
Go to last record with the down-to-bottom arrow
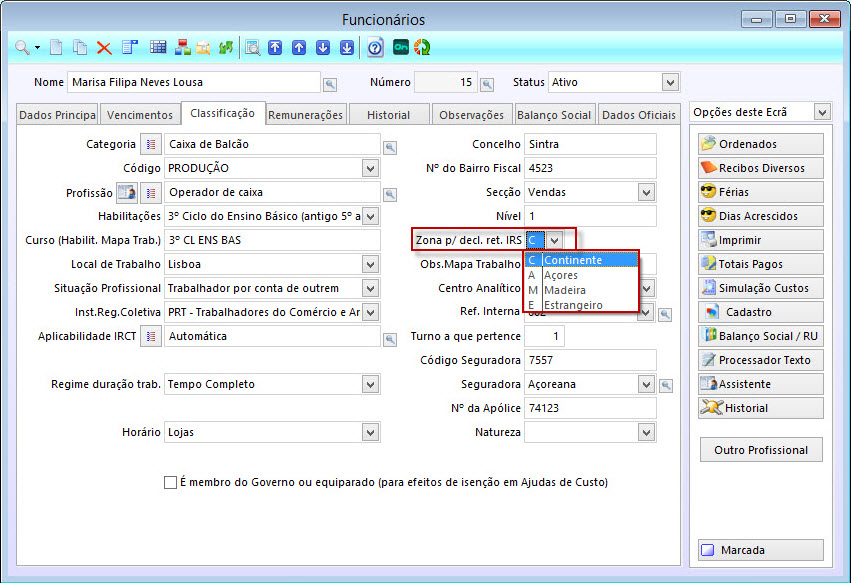tap(346, 47)
